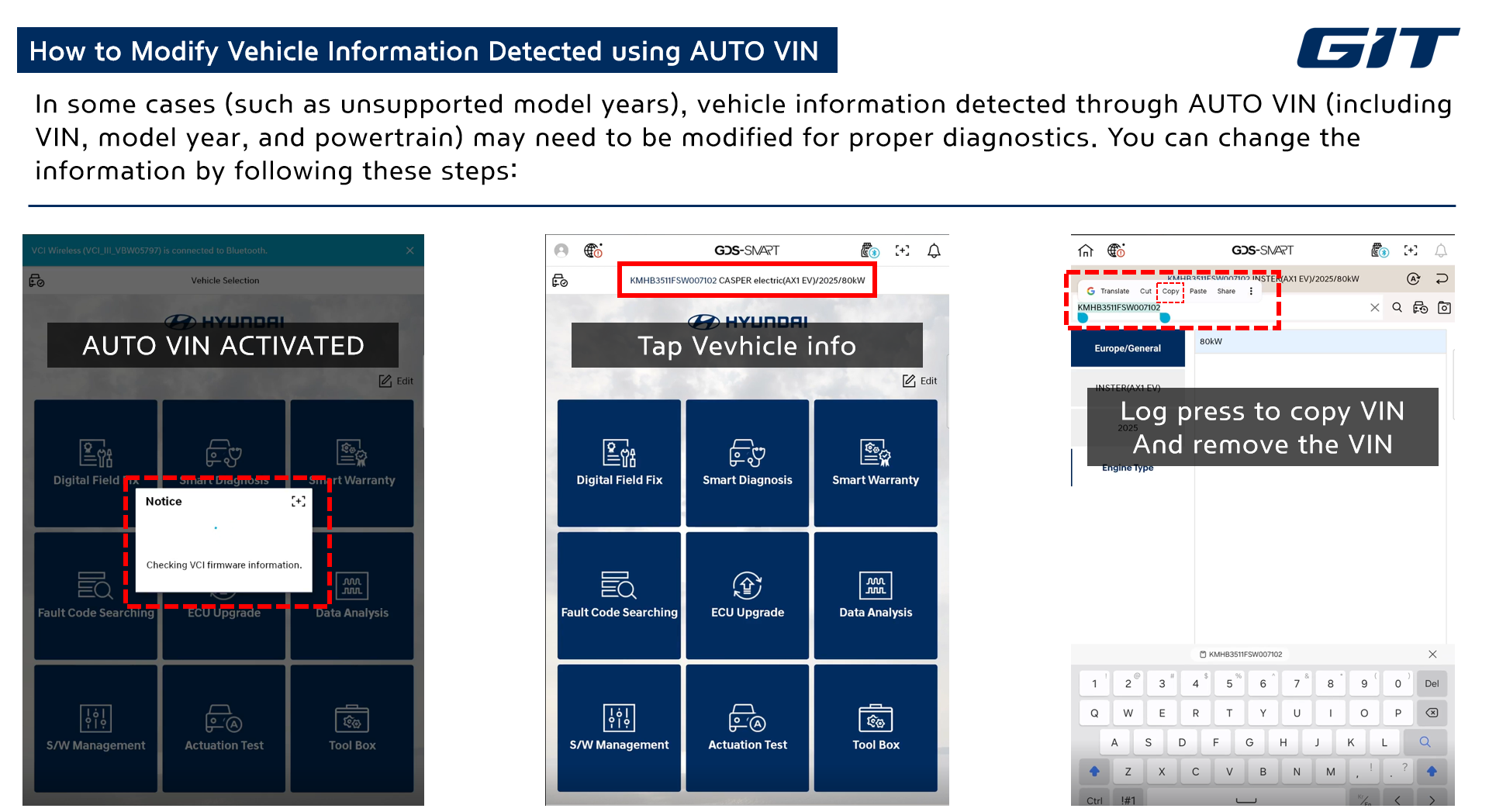Image resolution: width=1489 pixels, height=812 pixels.
Task: Tap car icon next to Vehicle Selection header
Action: click(36, 281)
